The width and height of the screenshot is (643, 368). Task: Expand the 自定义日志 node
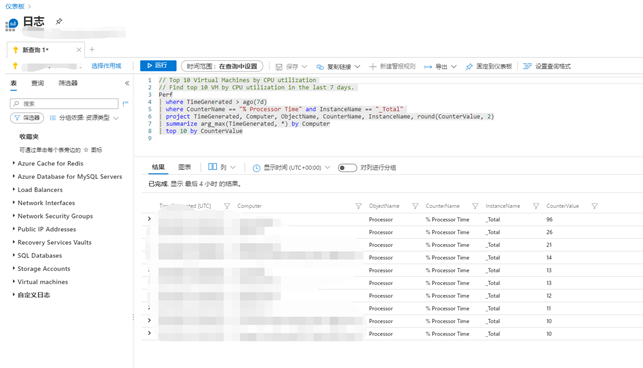14,294
